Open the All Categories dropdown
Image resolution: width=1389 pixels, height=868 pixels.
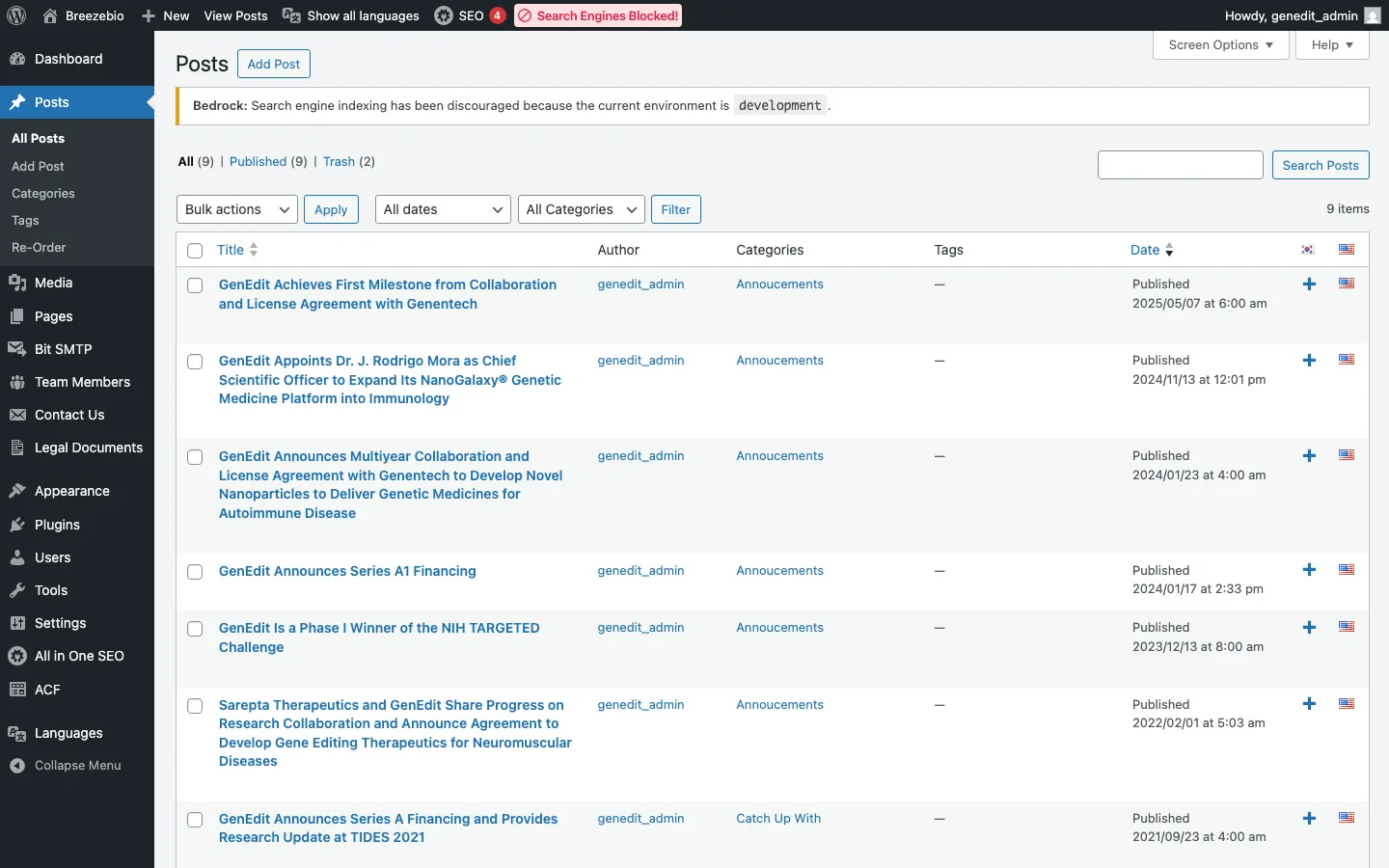point(582,209)
